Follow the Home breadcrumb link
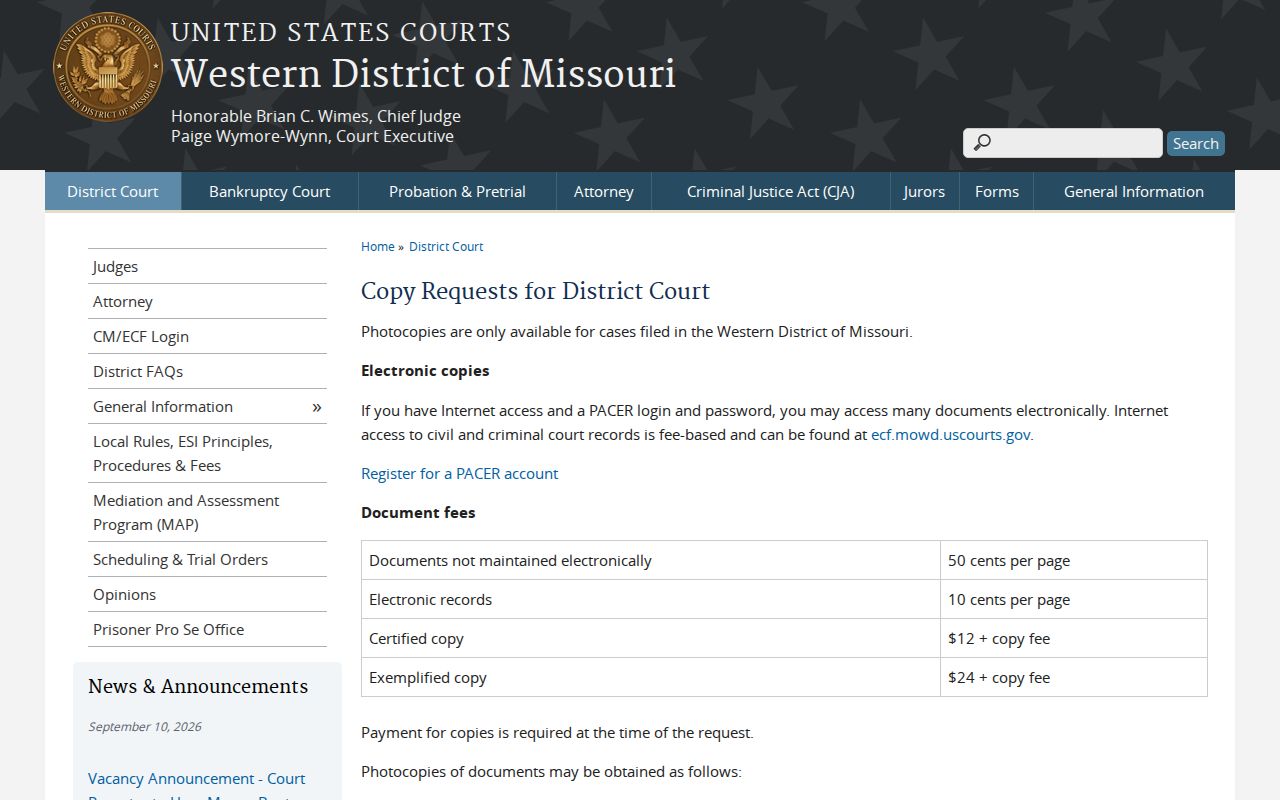Viewport: 1280px width, 800px height. 378,246
